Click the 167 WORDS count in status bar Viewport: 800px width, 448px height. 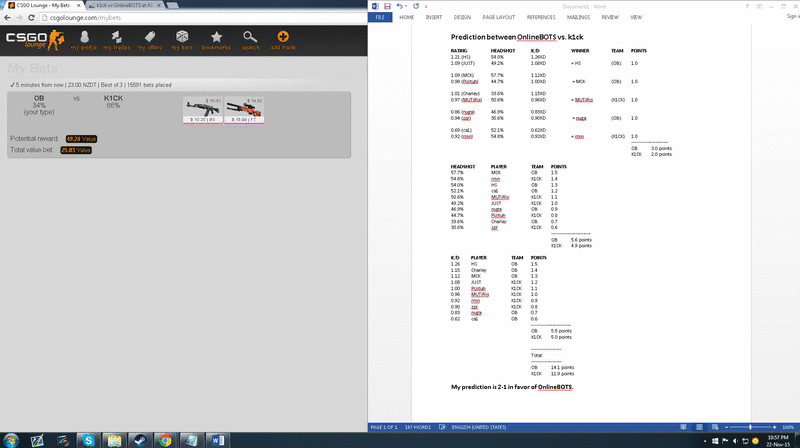click(x=417, y=427)
